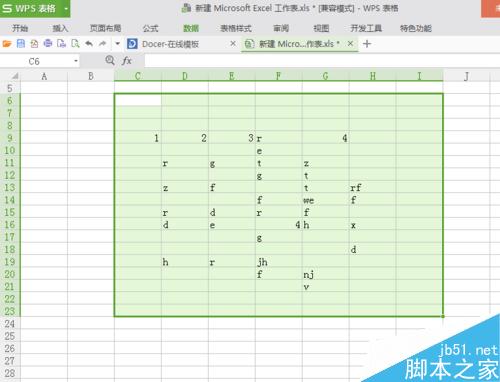
Task: Click the undo arrow icon
Action: (x=89, y=43)
